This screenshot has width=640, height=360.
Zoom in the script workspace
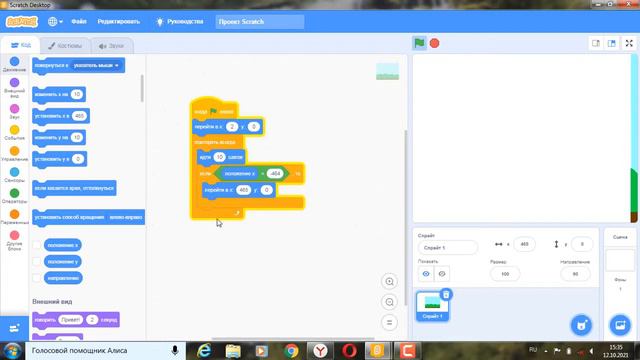pos(389,281)
